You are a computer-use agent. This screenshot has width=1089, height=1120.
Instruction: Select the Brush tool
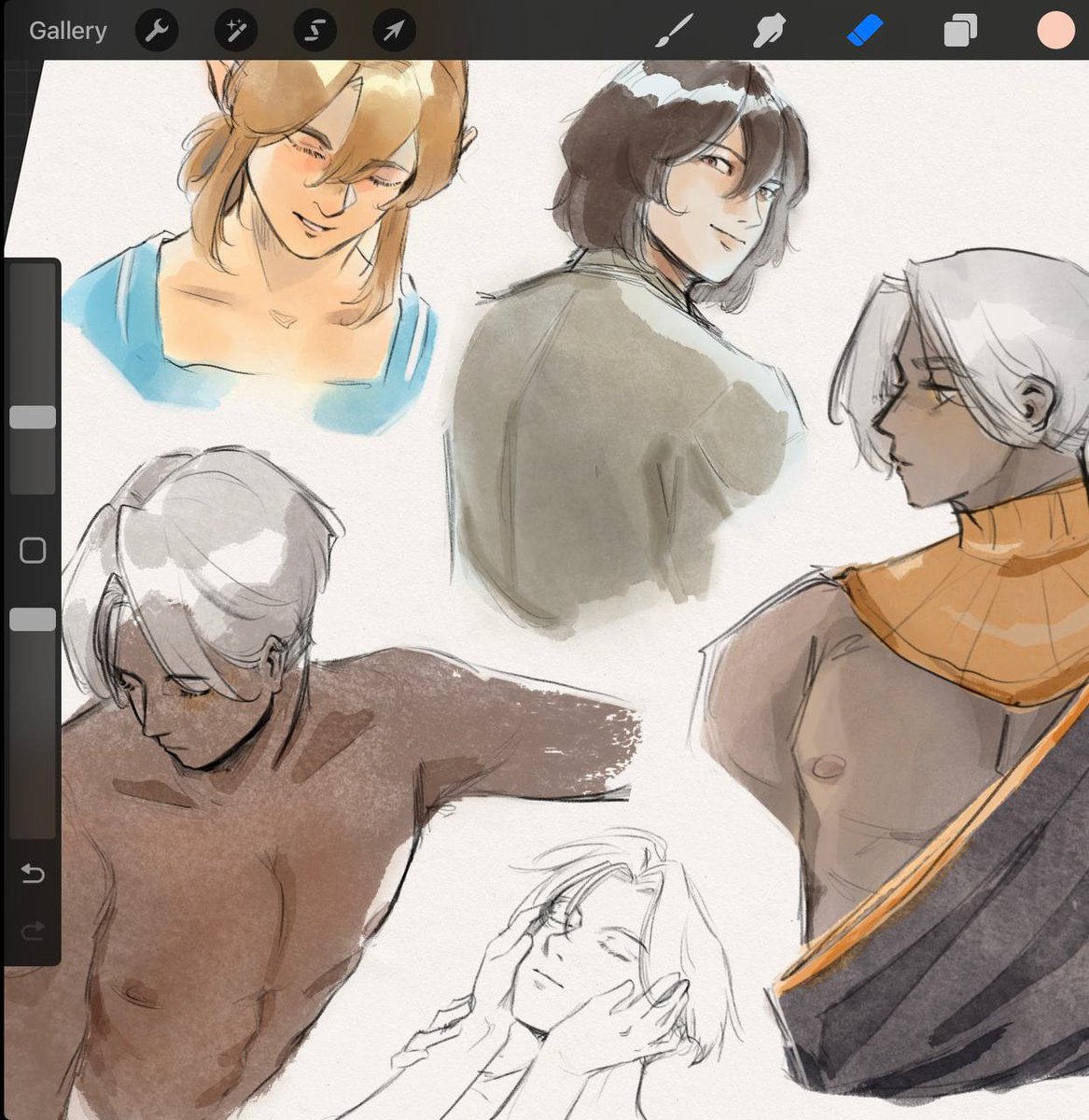pyautogui.click(x=674, y=31)
